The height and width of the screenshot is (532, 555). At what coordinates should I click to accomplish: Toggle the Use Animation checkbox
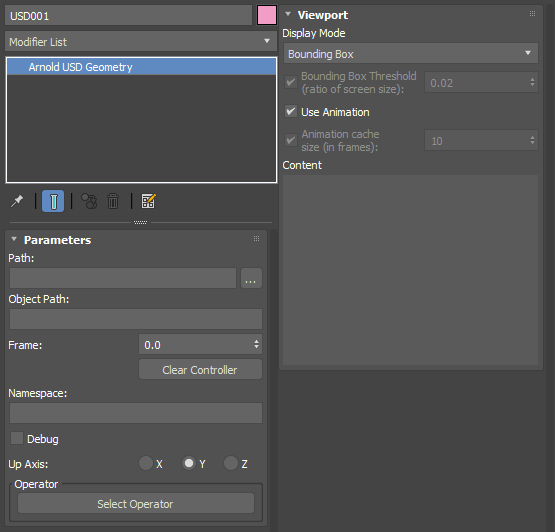click(291, 112)
